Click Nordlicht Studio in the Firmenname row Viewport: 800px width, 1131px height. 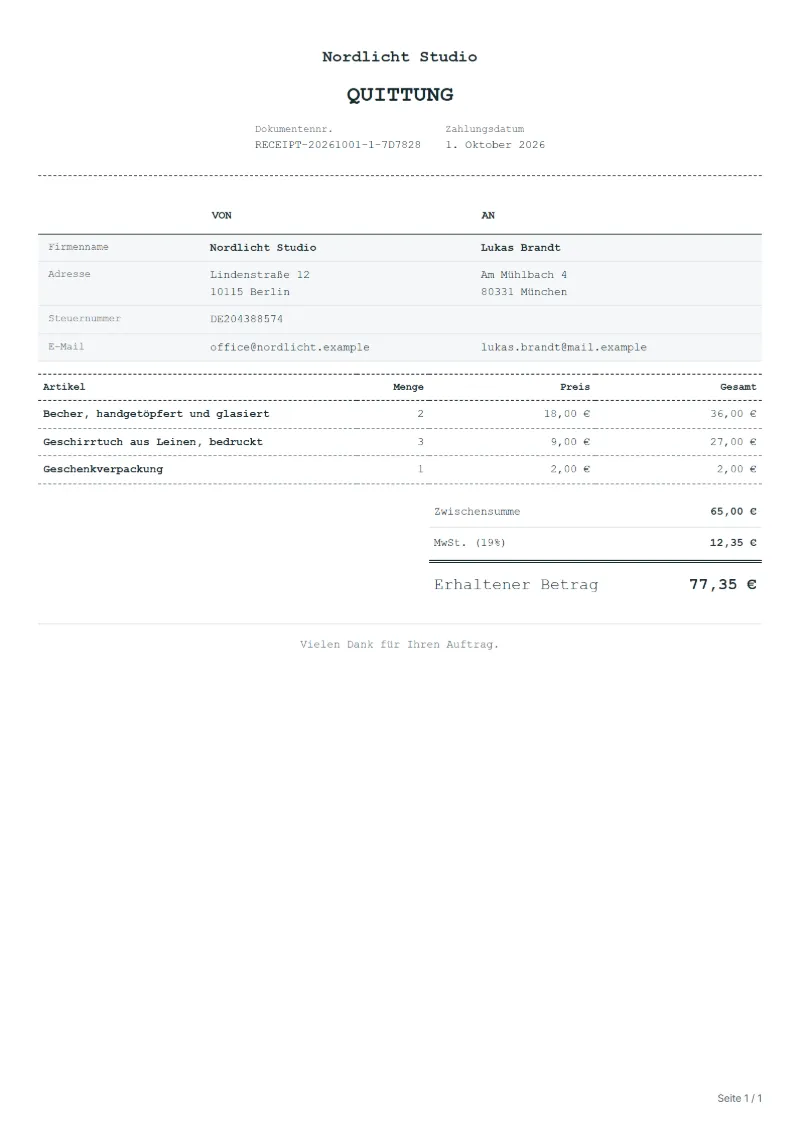[263, 247]
